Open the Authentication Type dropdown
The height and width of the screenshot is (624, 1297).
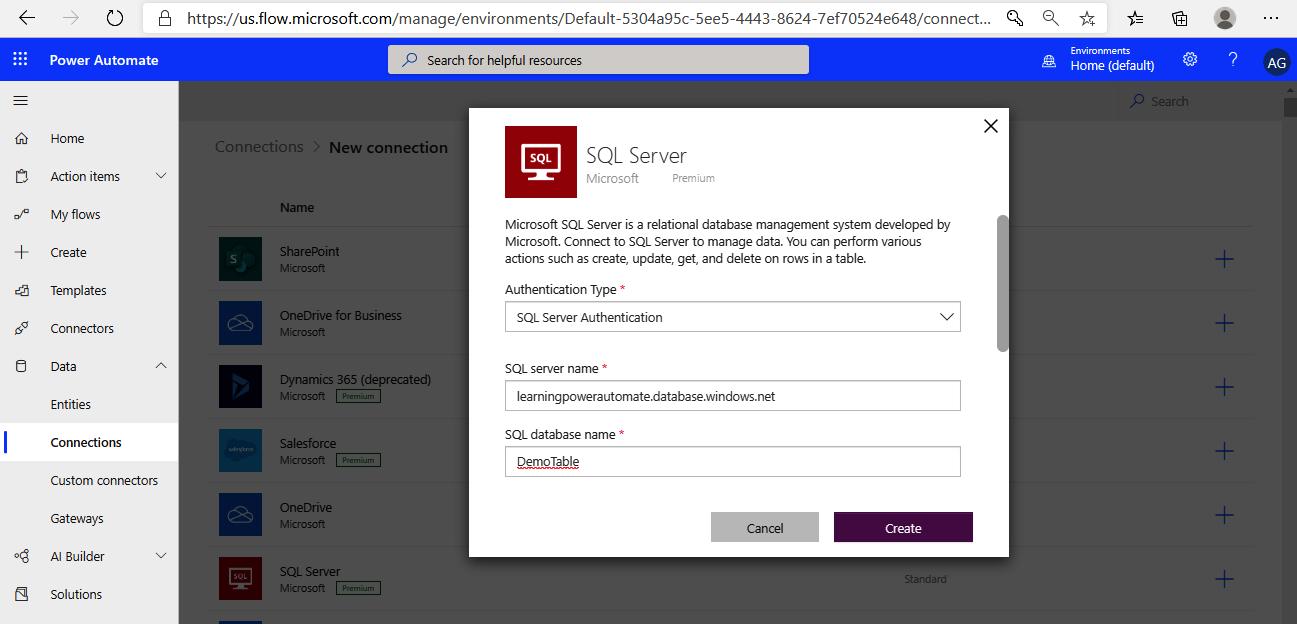coord(733,317)
